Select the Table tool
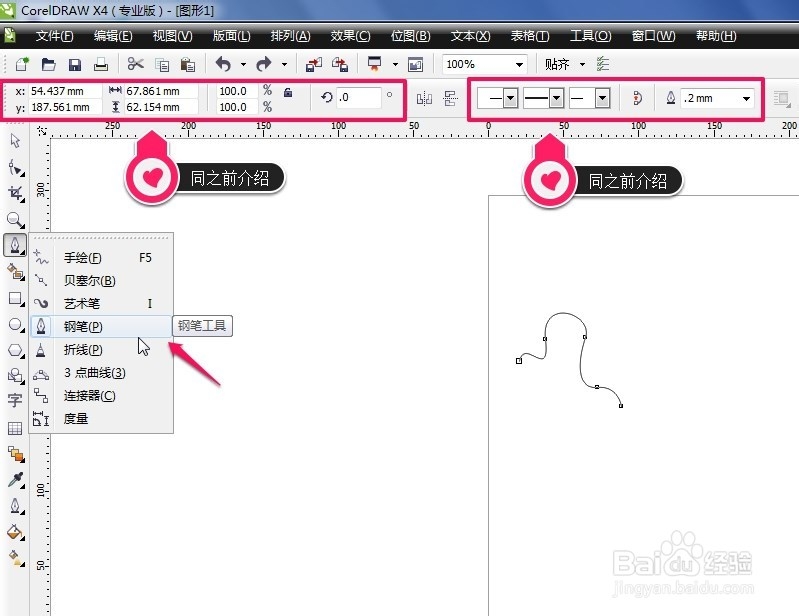 point(15,428)
